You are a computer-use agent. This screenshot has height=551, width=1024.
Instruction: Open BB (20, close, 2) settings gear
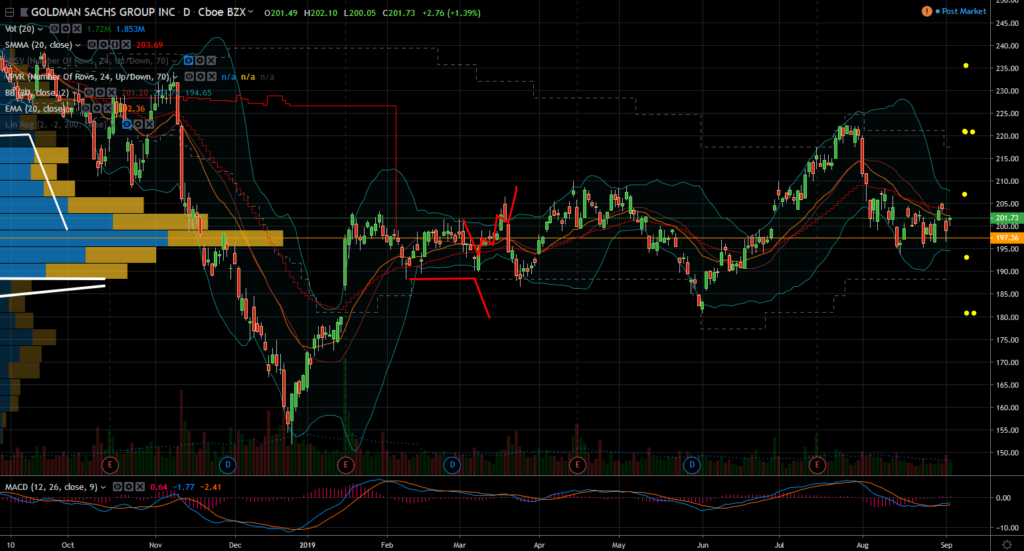(x=100, y=93)
